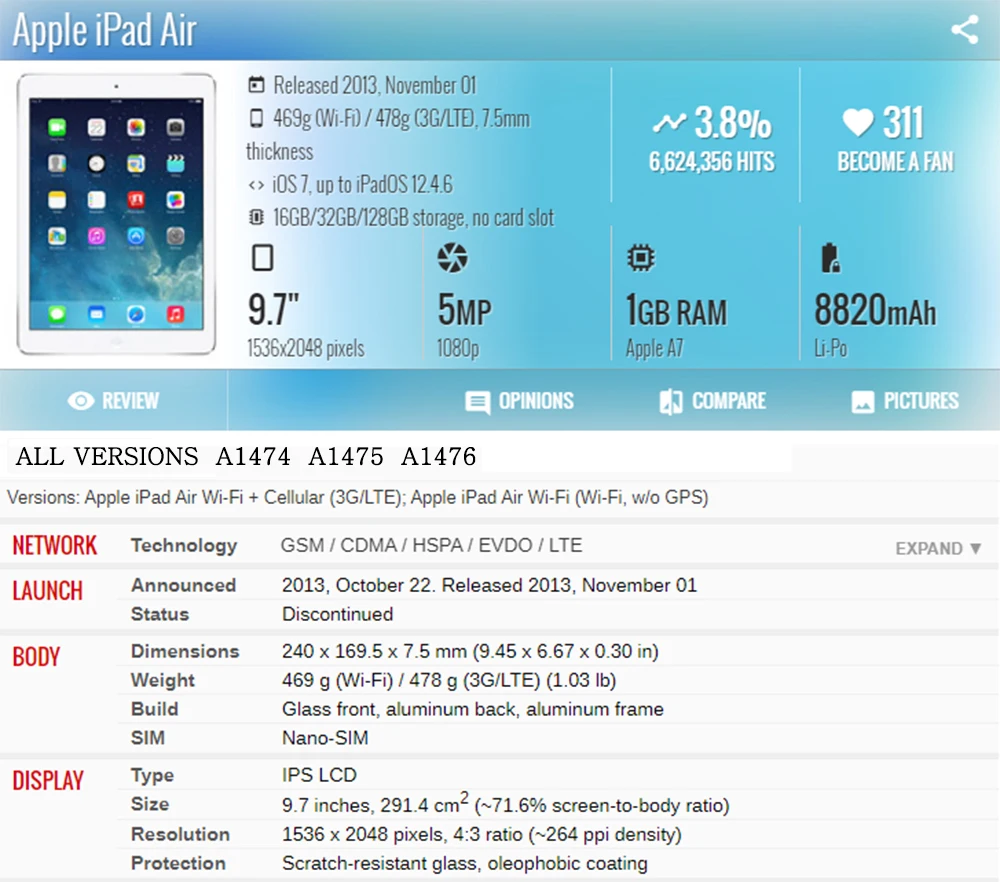Click the device weight phone icon
This screenshot has width=1000, height=882.
(256, 118)
